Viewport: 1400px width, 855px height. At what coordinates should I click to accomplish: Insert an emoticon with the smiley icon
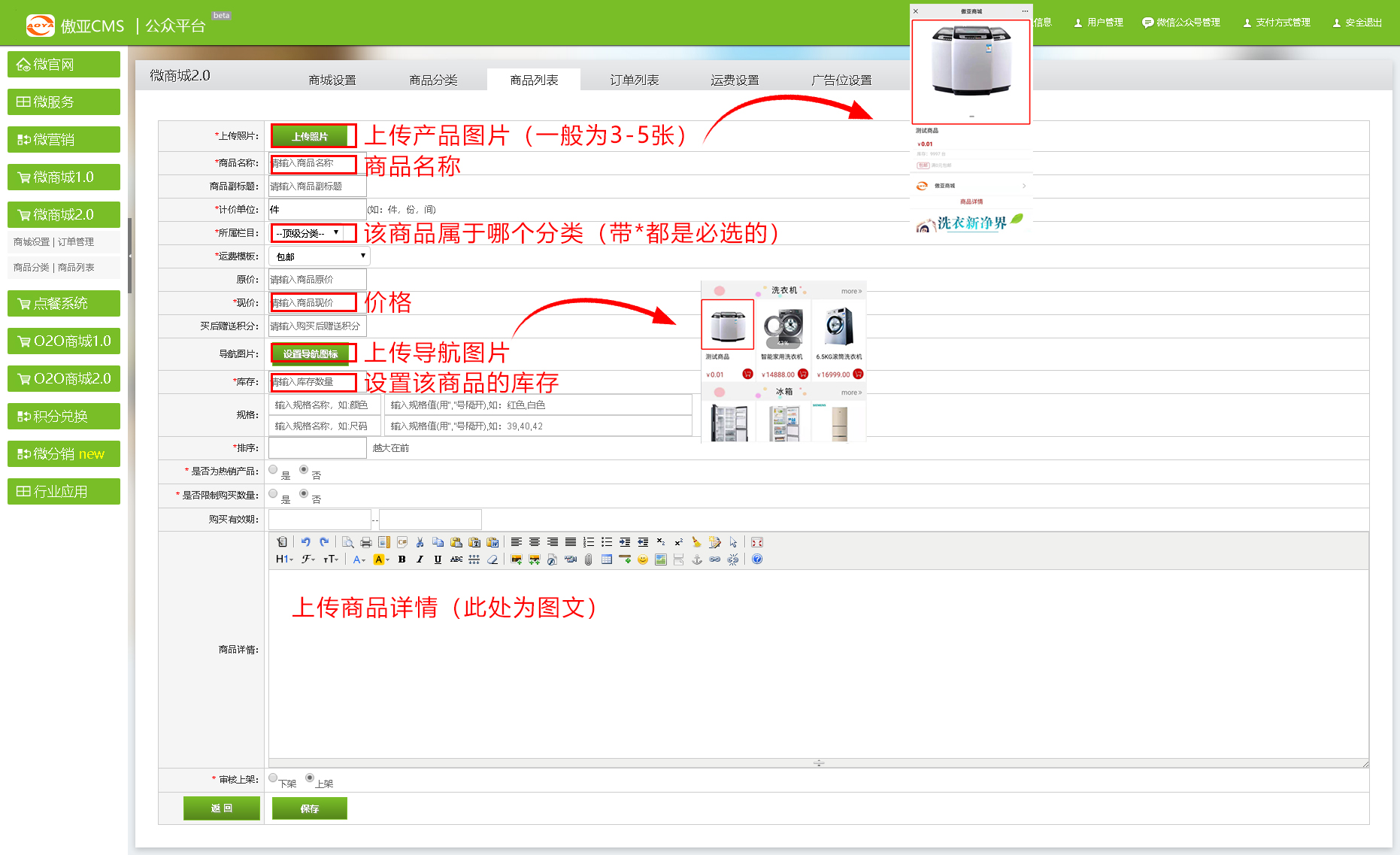(642, 559)
